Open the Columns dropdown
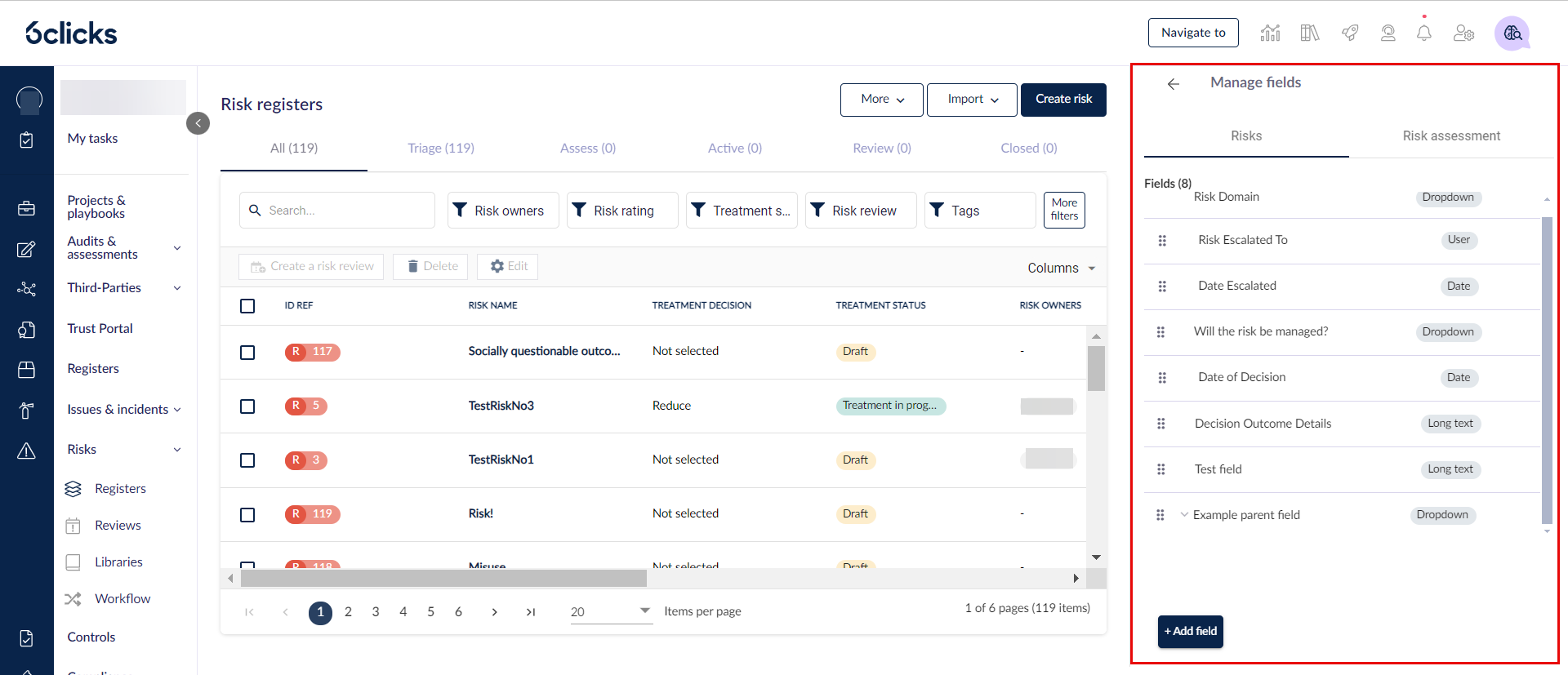Viewport: 1568px width, 675px height. [1061, 268]
